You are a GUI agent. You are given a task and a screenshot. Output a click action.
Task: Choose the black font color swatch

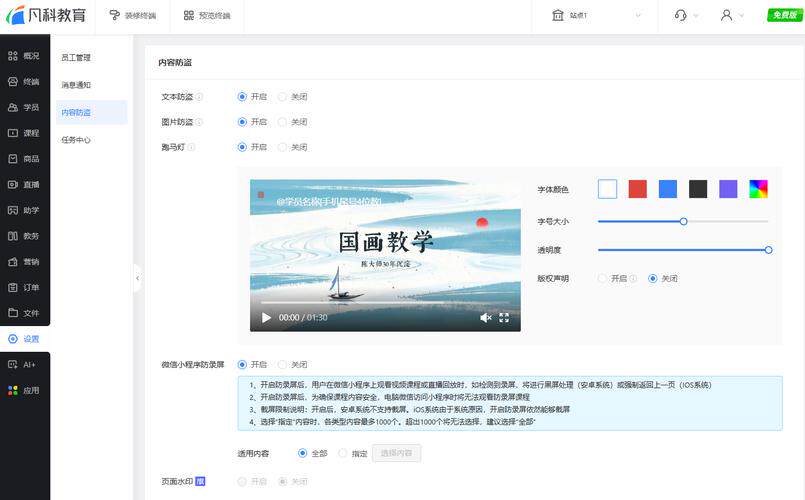[x=698, y=189]
